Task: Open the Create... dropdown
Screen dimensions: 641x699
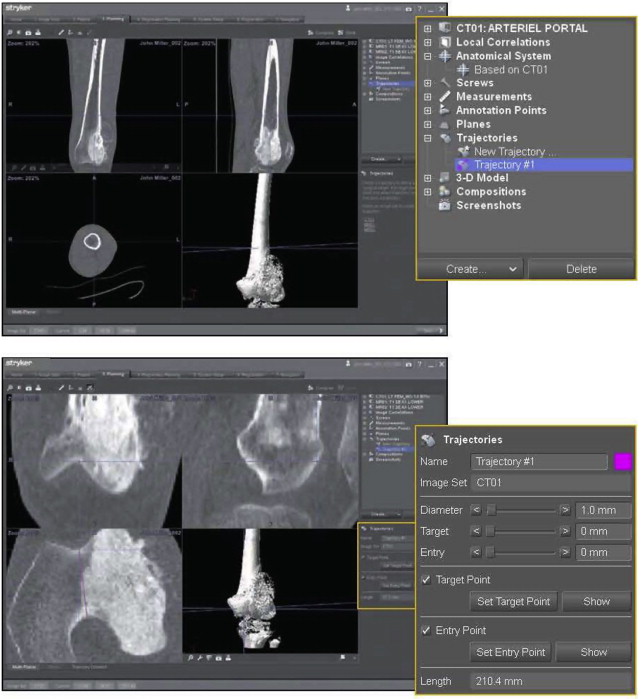Action: (470, 269)
